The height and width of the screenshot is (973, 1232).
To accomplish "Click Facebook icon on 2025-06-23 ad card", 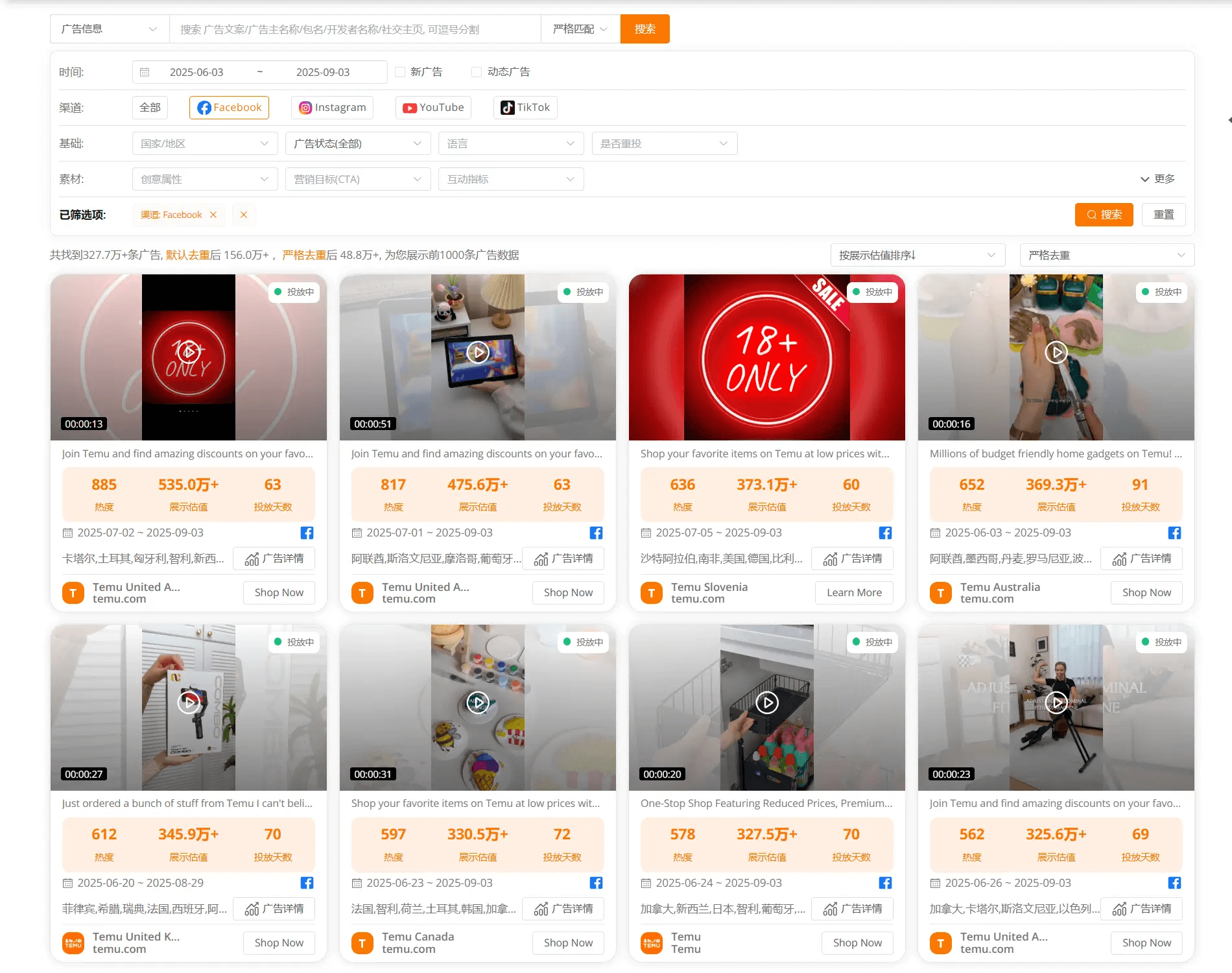I will 597,883.
